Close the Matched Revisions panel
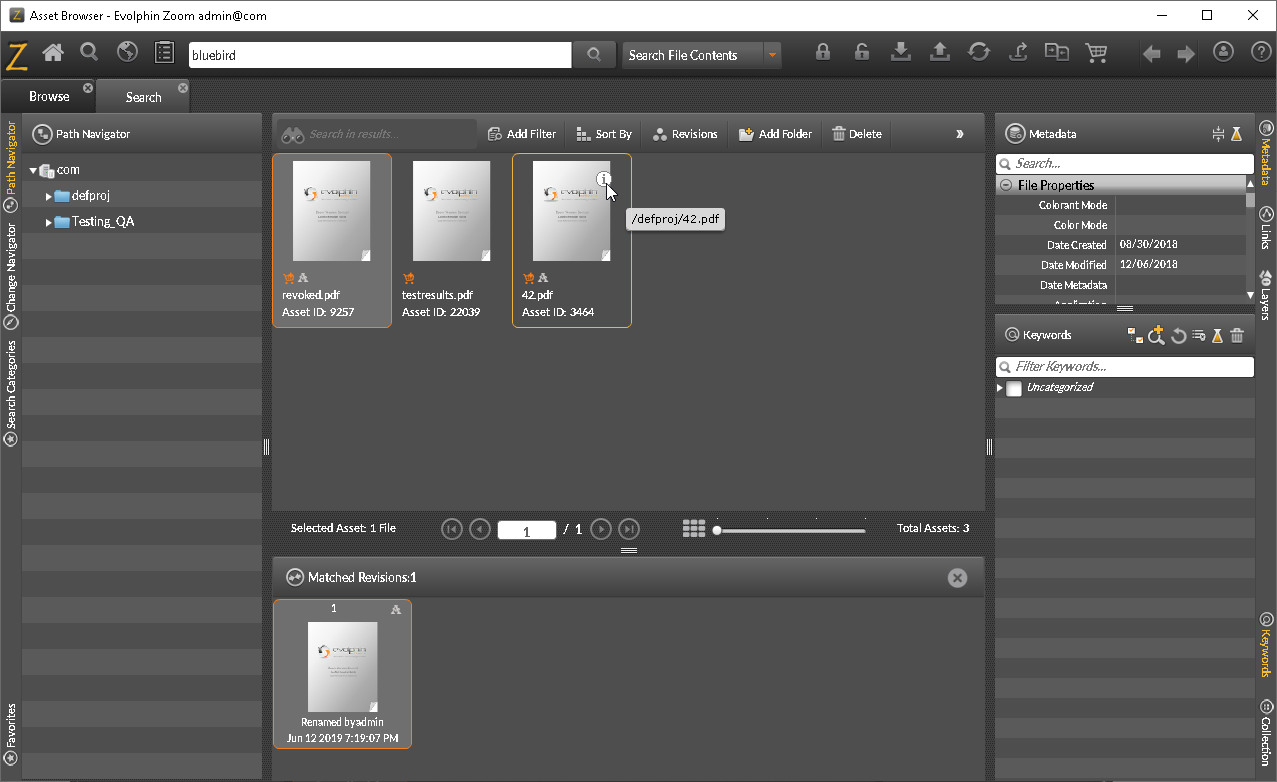 [957, 578]
